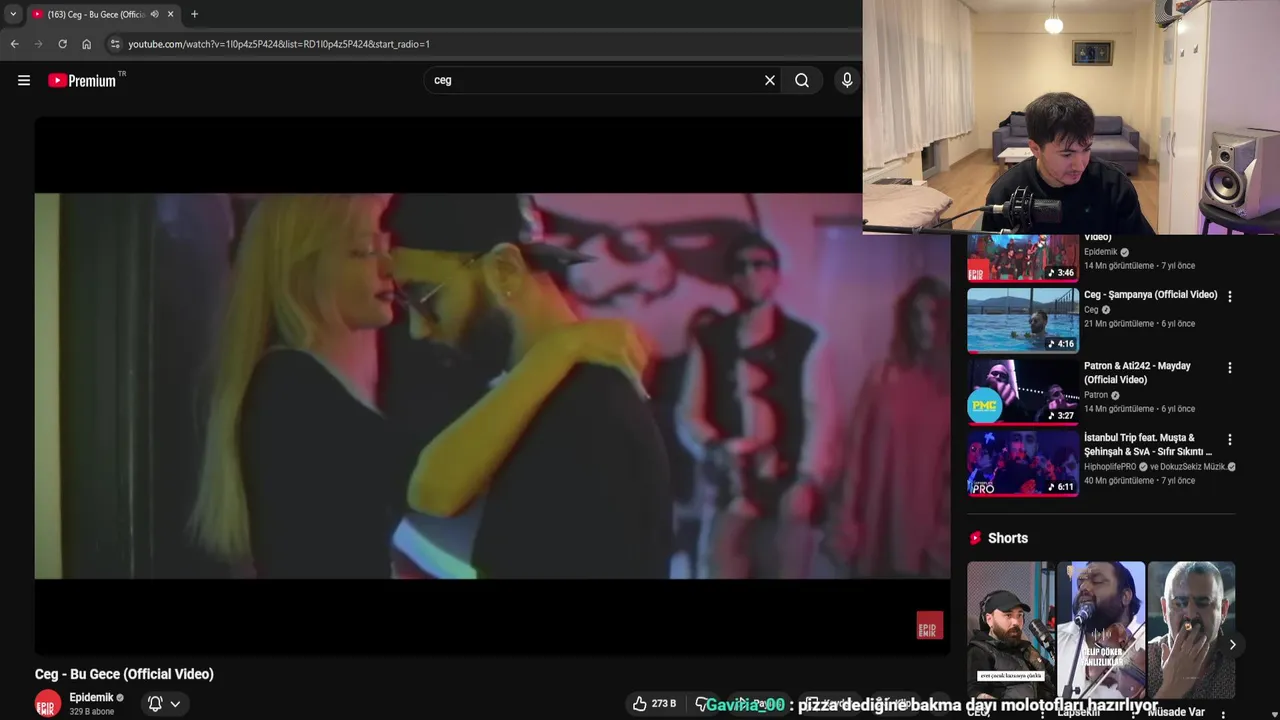Image resolution: width=1280 pixels, height=720 pixels.
Task: Clear the search box with X icon
Action: (770, 80)
